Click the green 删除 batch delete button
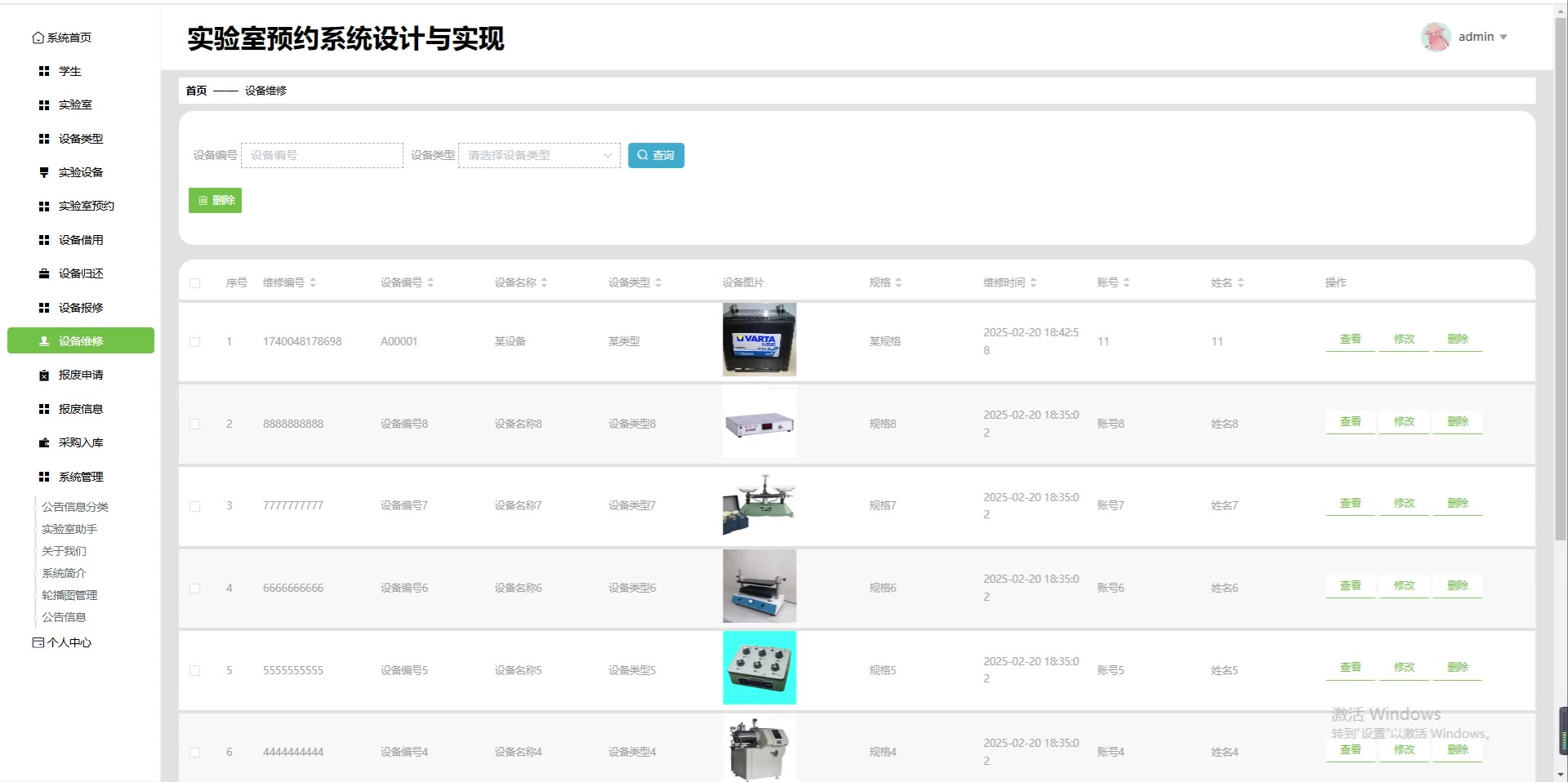 (x=215, y=200)
